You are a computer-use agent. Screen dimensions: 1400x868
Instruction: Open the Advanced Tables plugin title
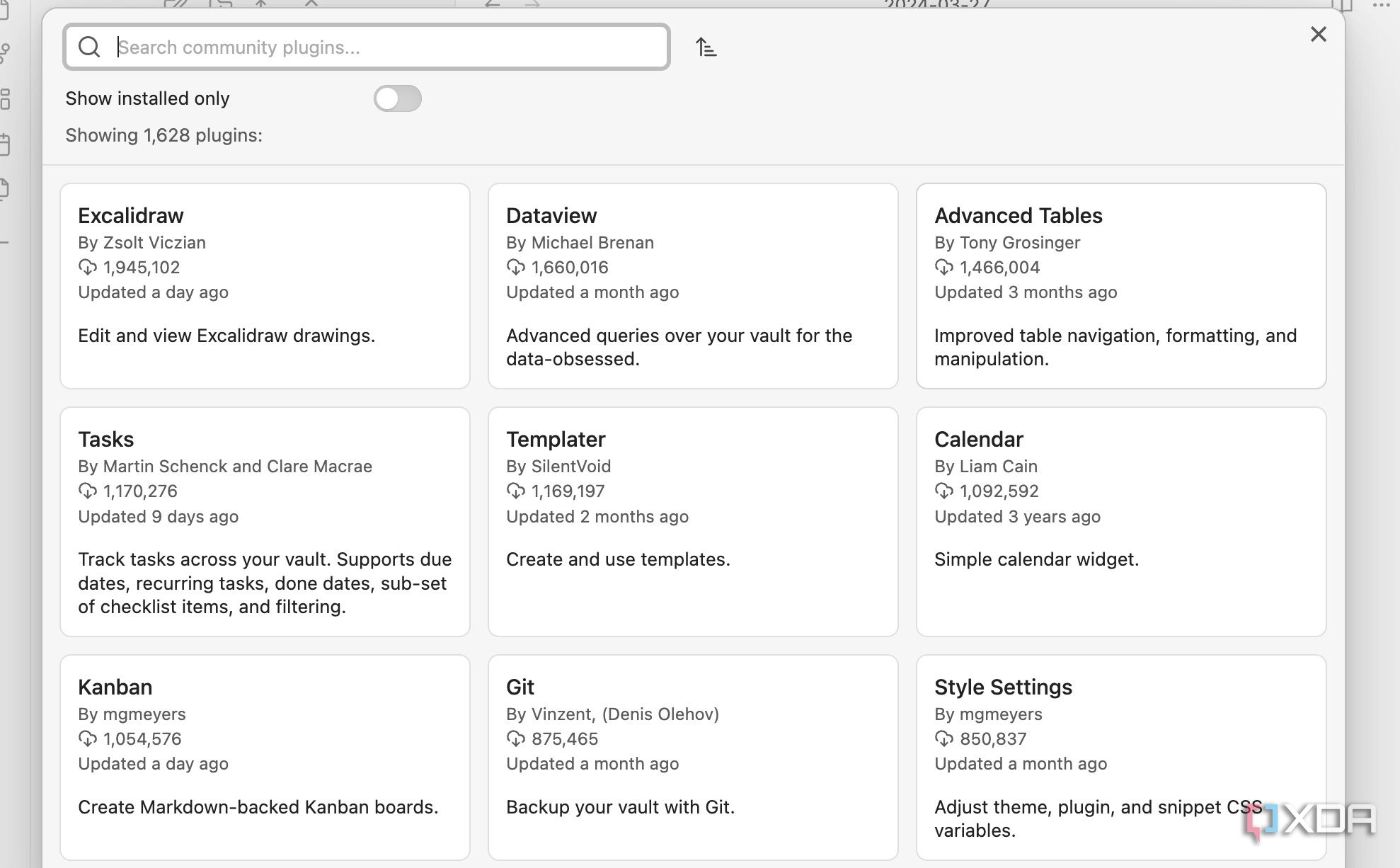[1019, 216]
